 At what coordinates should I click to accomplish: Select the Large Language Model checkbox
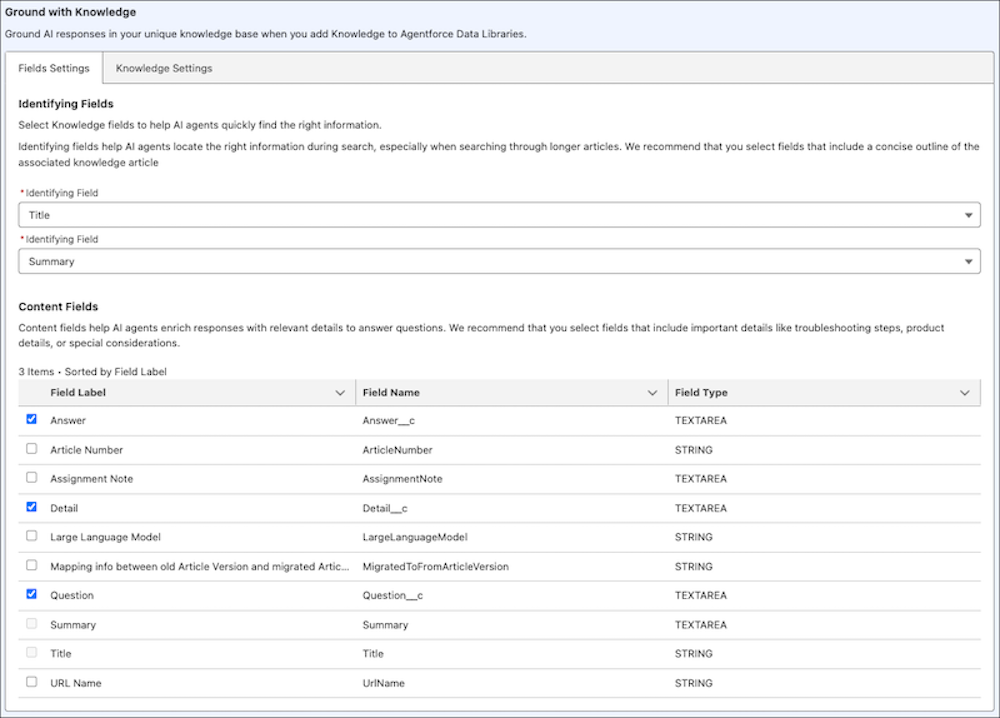tap(31, 536)
